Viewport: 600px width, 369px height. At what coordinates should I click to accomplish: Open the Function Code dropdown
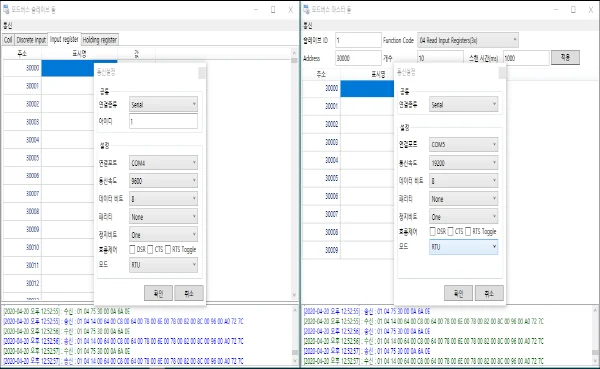(x=468, y=40)
